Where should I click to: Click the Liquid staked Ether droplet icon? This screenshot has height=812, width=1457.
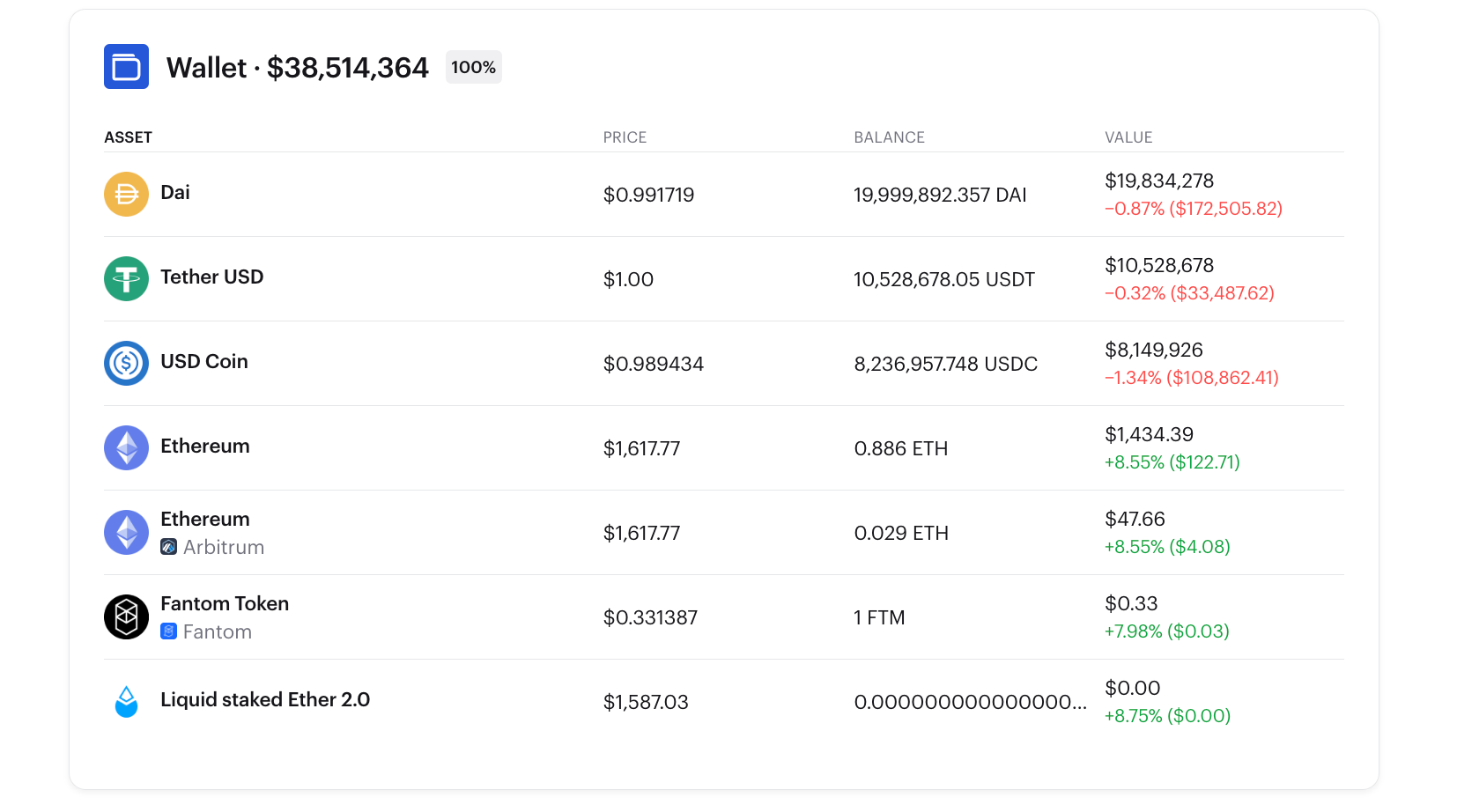point(126,701)
